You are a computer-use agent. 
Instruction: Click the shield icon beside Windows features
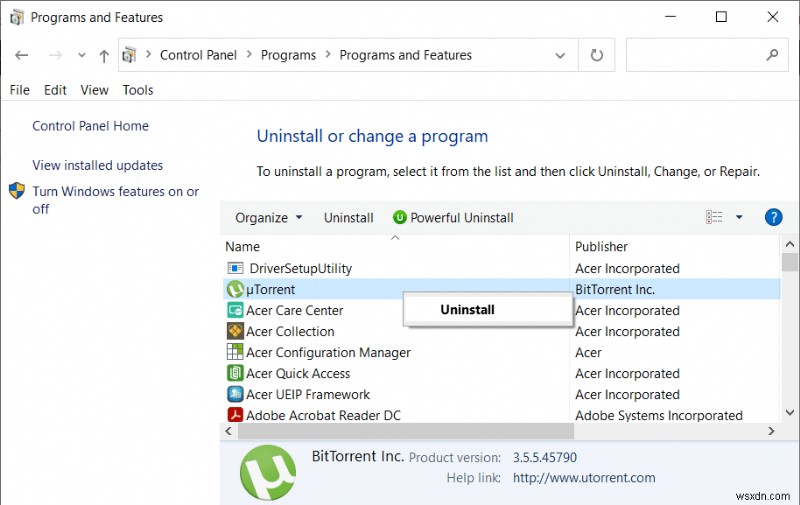tap(17, 191)
